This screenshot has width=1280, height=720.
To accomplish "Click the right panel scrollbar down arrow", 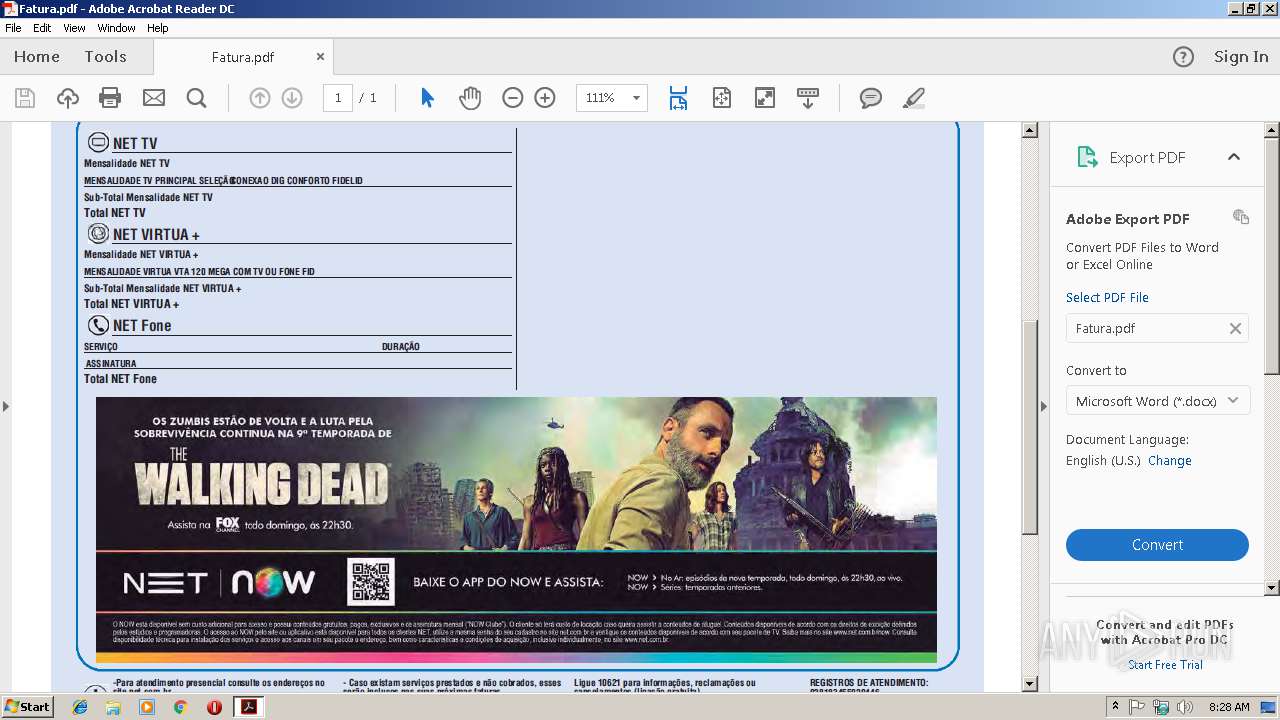I will [x=1272, y=588].
